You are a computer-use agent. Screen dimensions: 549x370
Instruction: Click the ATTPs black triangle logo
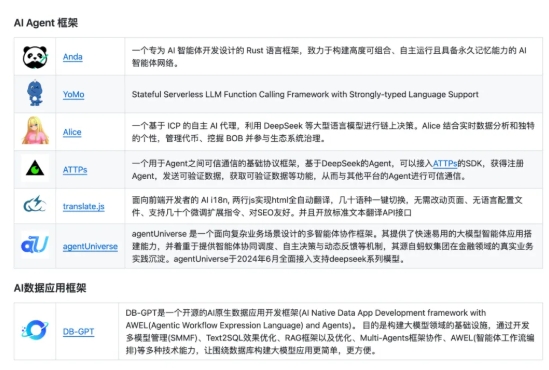[35, 168]
